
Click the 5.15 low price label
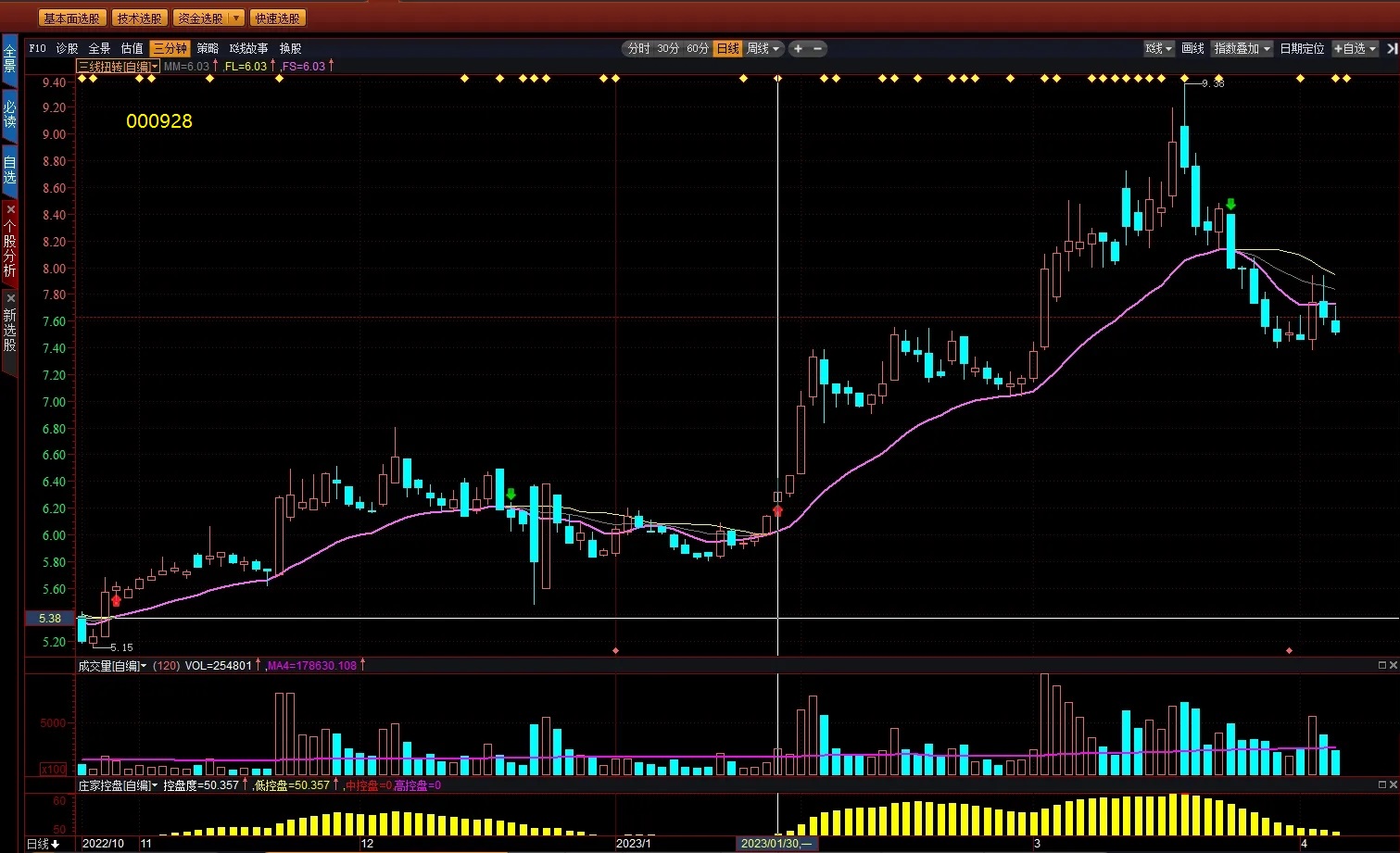[x=121, y=647]
